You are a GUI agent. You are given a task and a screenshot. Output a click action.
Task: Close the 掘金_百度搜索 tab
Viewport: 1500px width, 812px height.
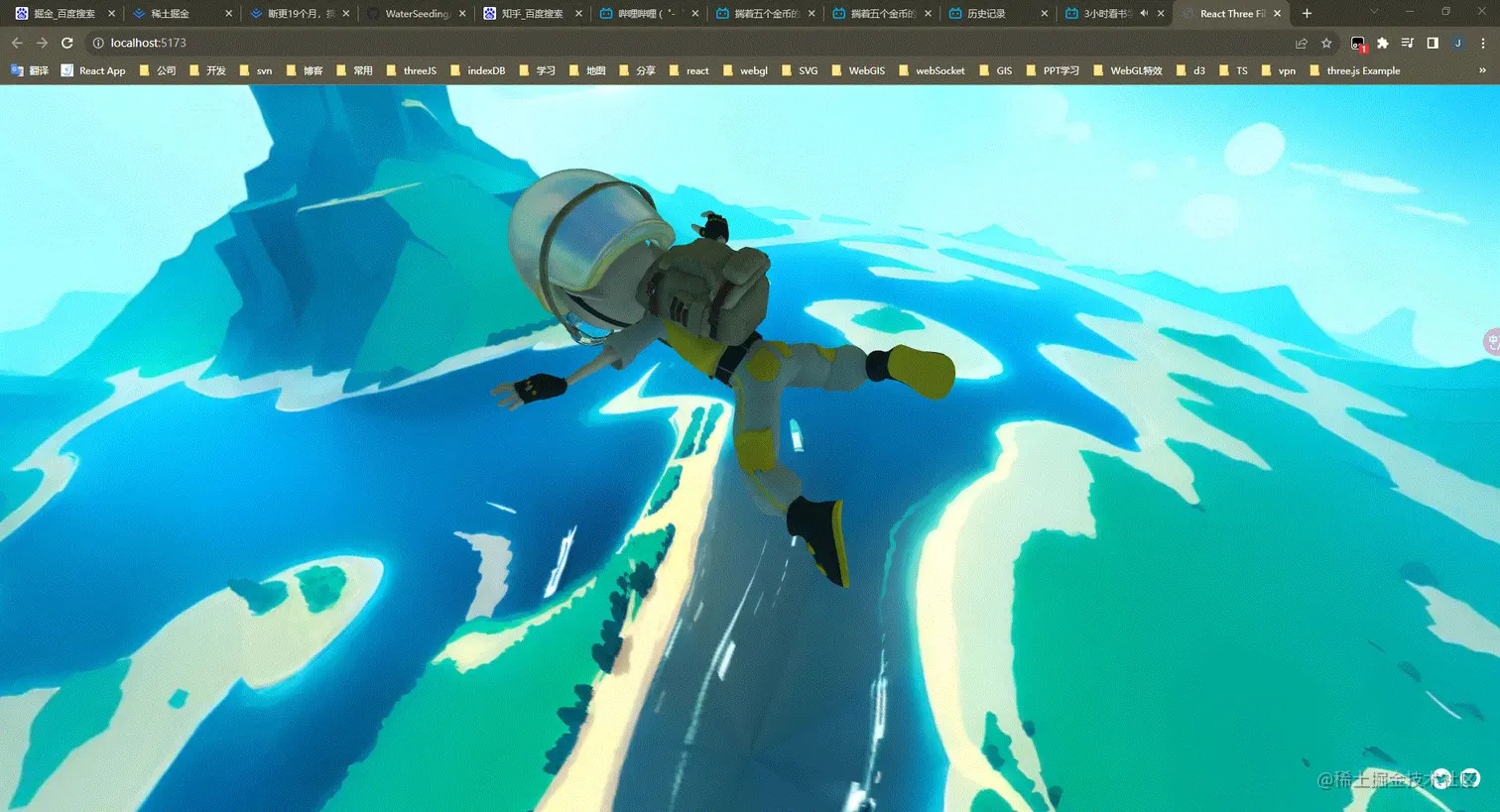111,14
